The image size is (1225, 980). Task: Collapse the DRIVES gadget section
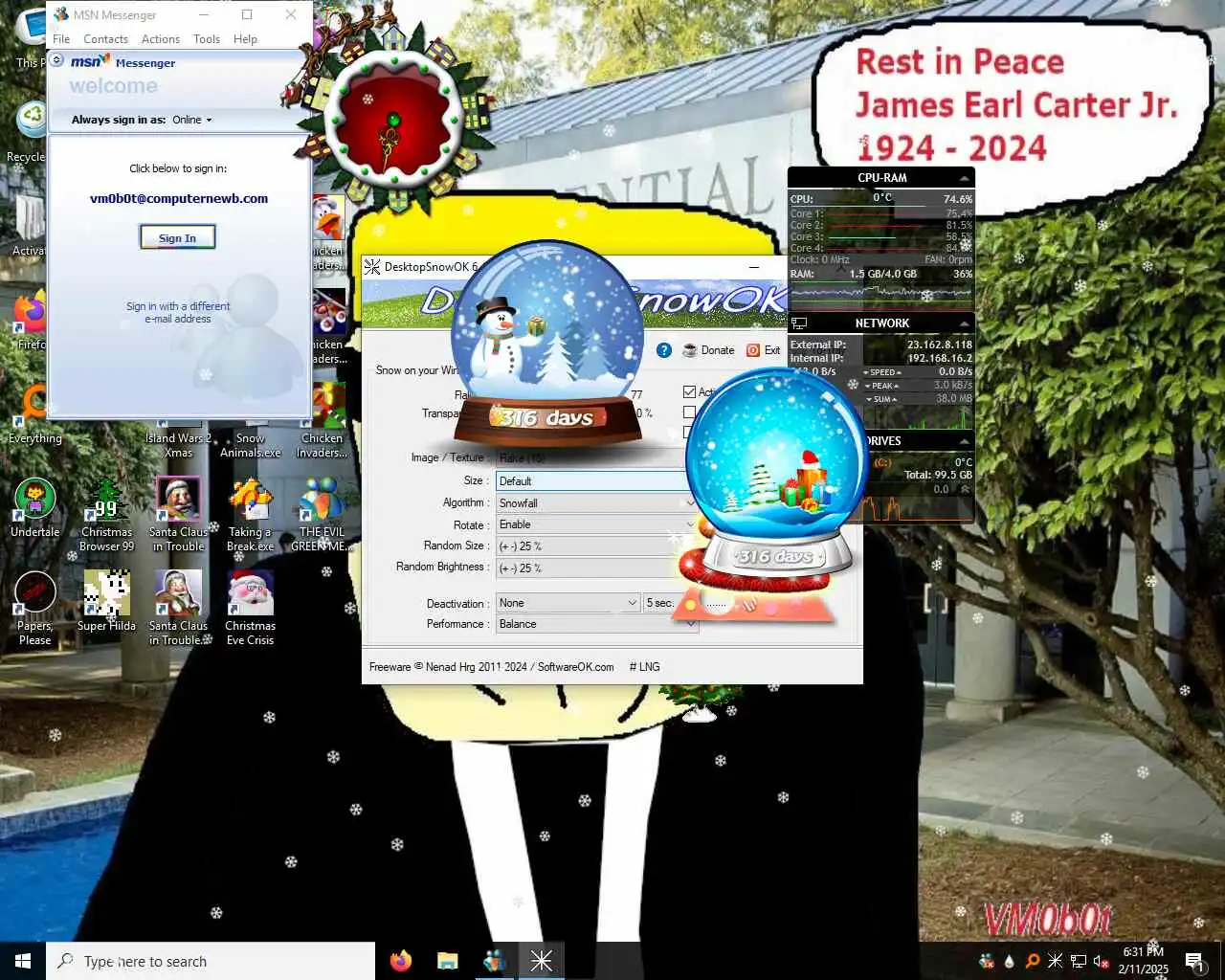tap(964, 441)
